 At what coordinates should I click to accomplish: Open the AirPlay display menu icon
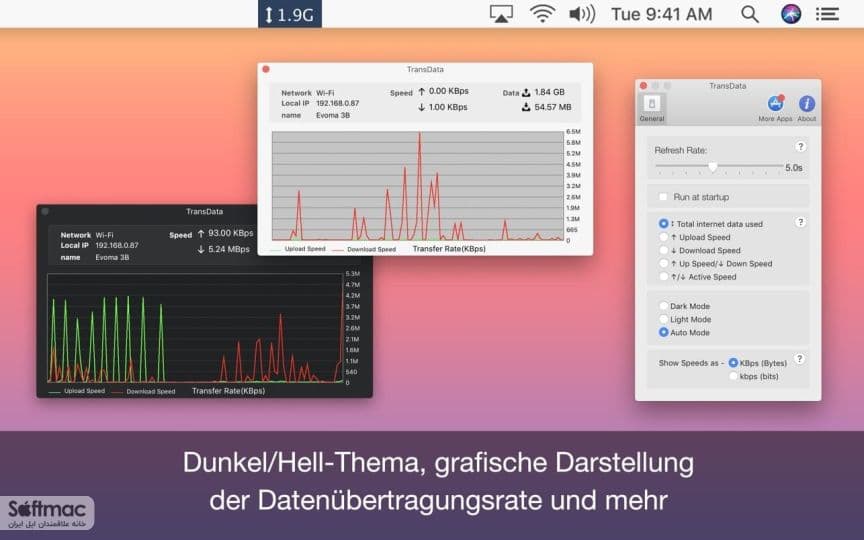501,14
